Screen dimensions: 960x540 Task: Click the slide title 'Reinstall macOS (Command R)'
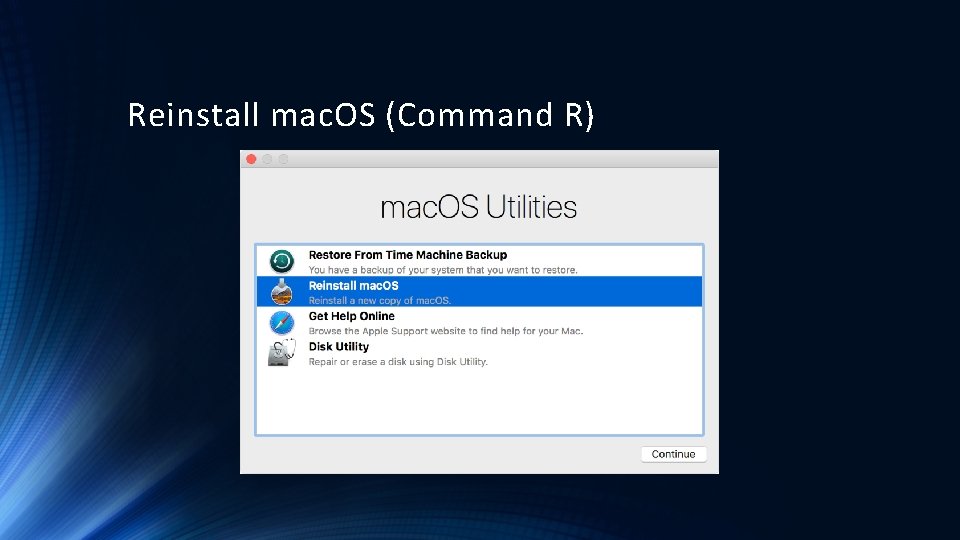[361, 115]
